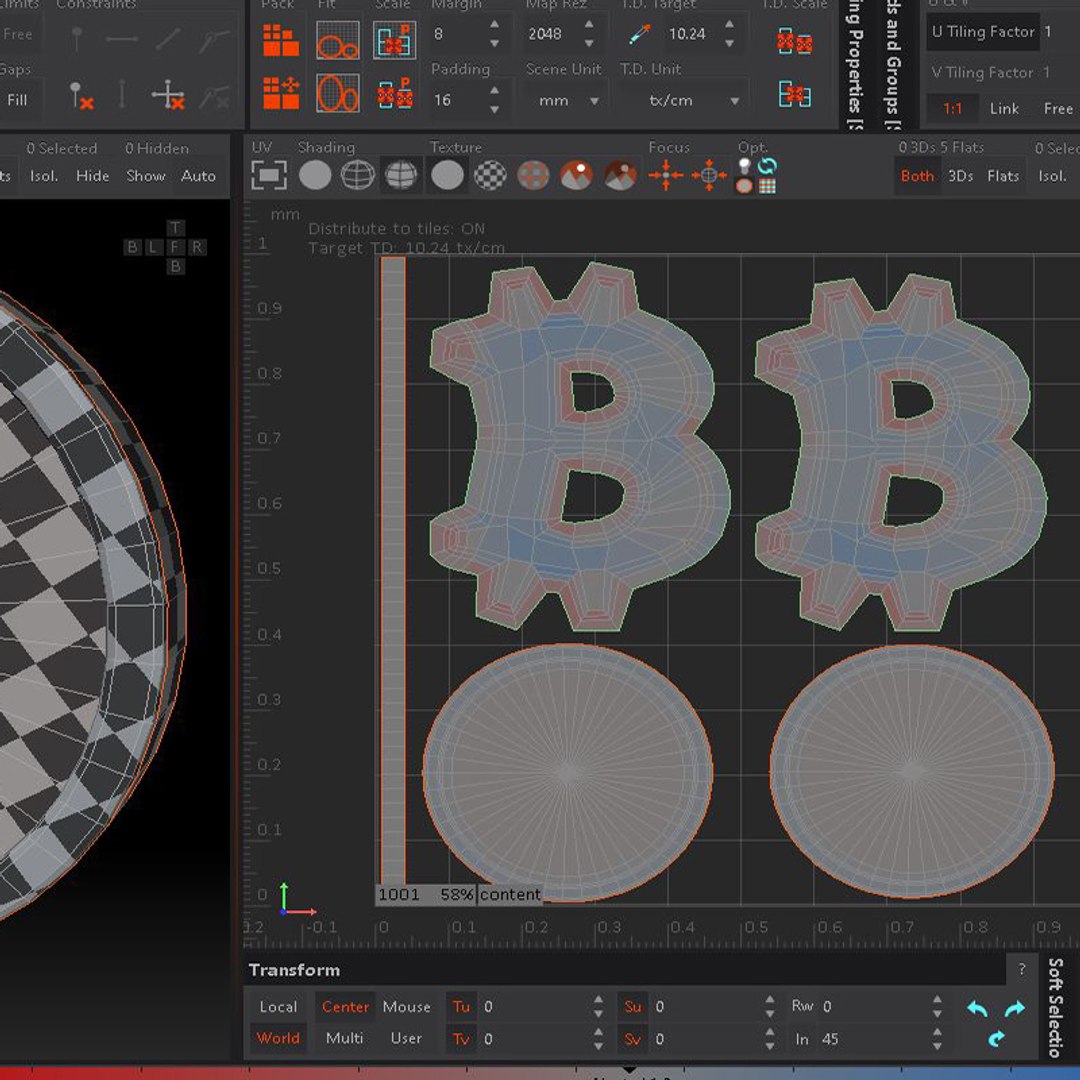
Task: Decrease the Sv scale value
Action: pos(770,1047)
